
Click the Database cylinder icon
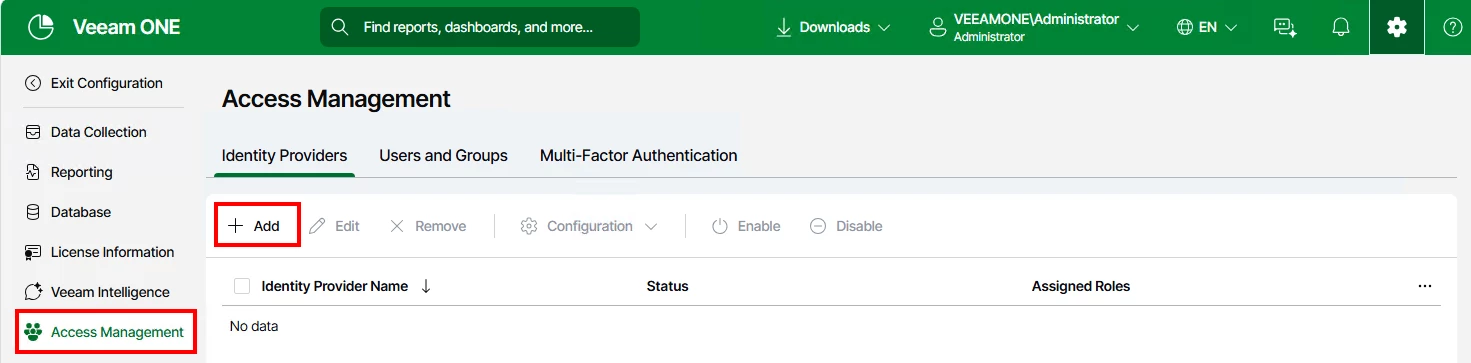33,212
